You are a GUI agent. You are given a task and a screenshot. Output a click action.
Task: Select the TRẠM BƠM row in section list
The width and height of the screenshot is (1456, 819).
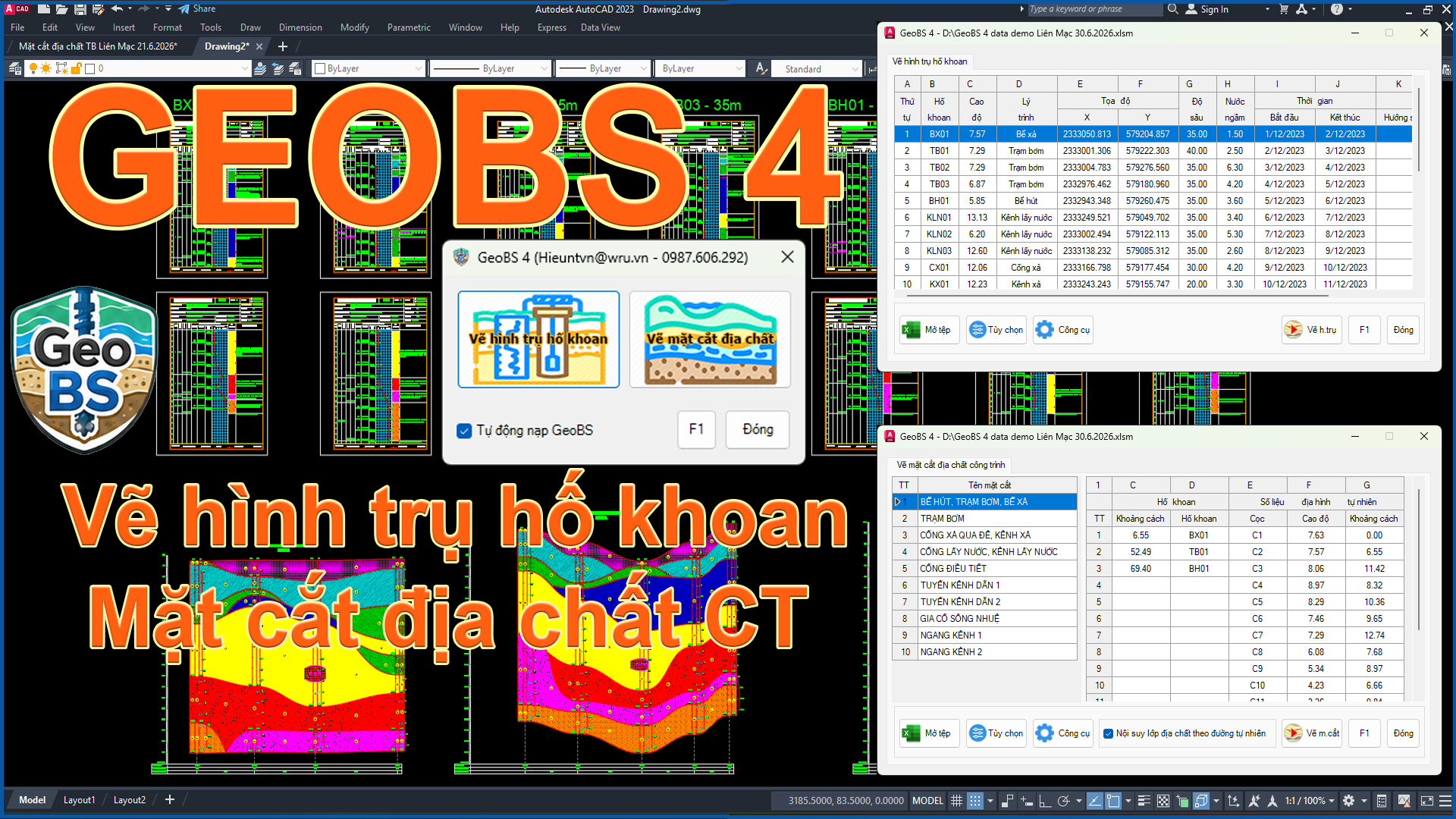(x=985, y=519)
